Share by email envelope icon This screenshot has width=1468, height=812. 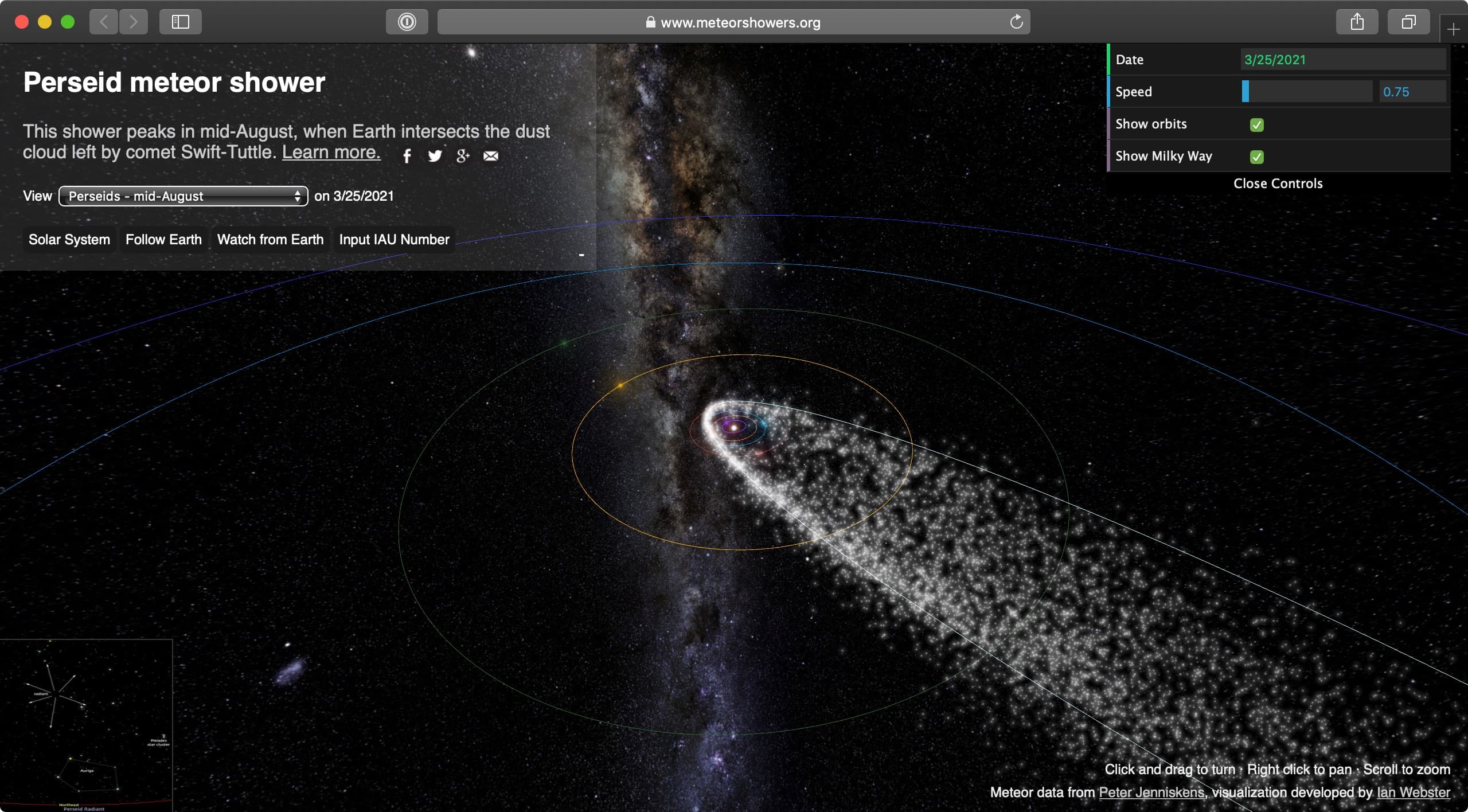click(491, 156)
